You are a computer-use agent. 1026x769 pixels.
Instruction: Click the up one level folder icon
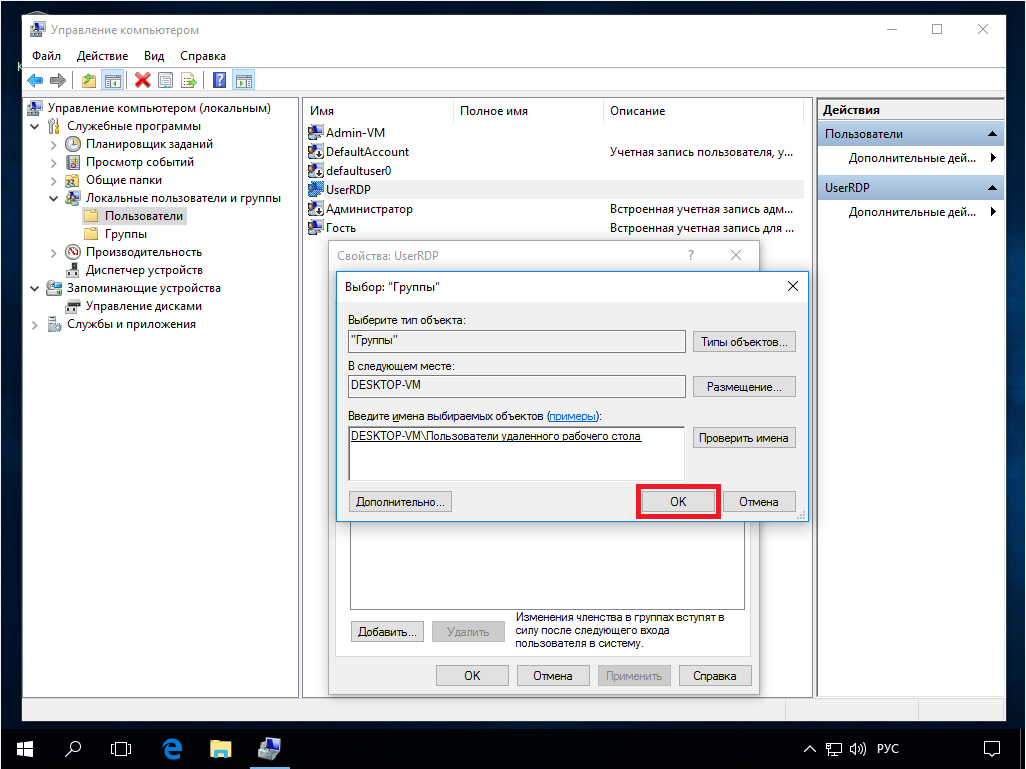coord(89,81)
